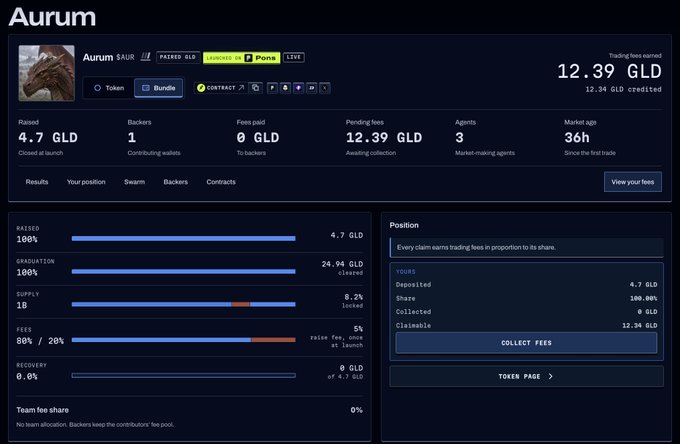Click the Collected 0 GLD value
This screenshot has width=680, height=444.
[x=647, y=312]
